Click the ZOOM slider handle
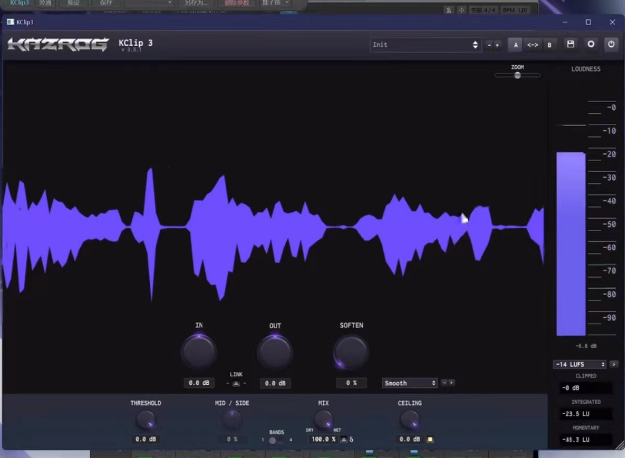The height and width of the screenshot is (458, 625). click(517, 75)
